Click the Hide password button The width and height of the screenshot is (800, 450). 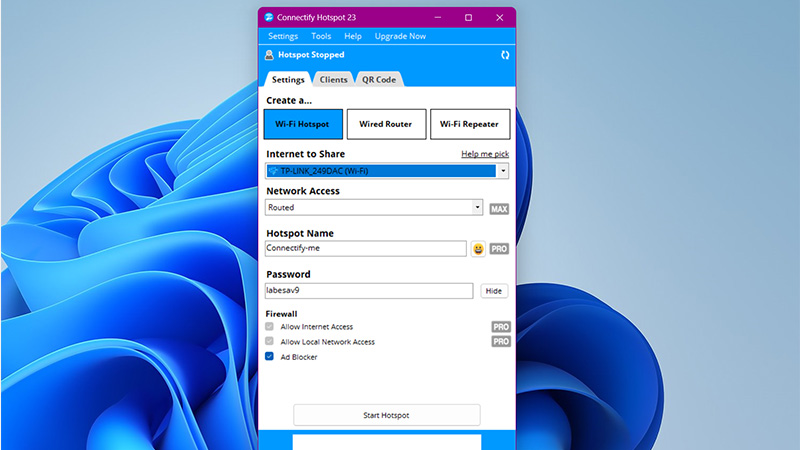click(493, 291)
